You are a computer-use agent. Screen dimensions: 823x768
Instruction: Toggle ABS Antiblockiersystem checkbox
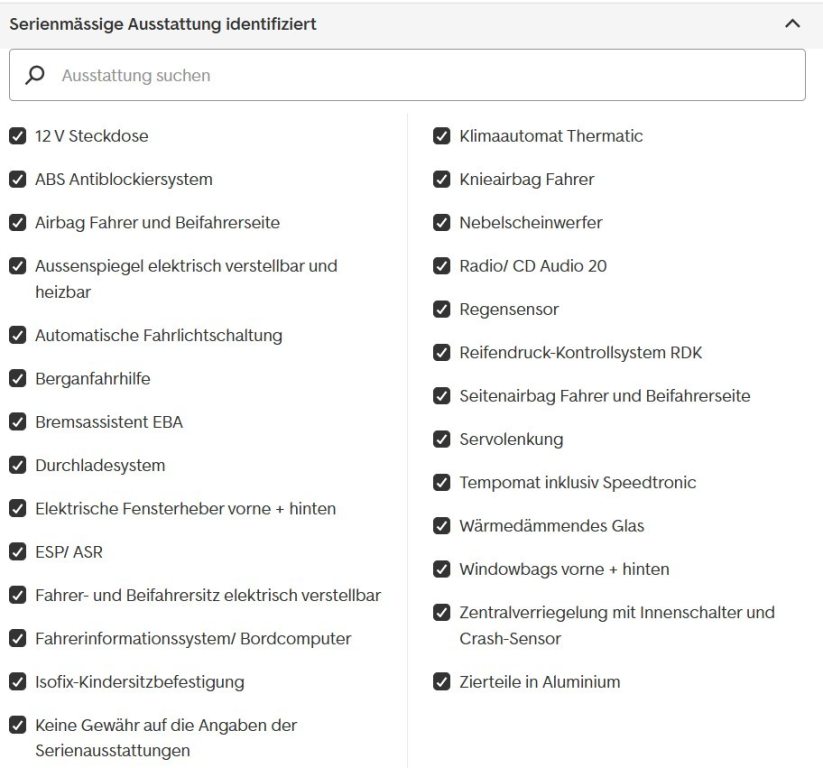point(18,179)
